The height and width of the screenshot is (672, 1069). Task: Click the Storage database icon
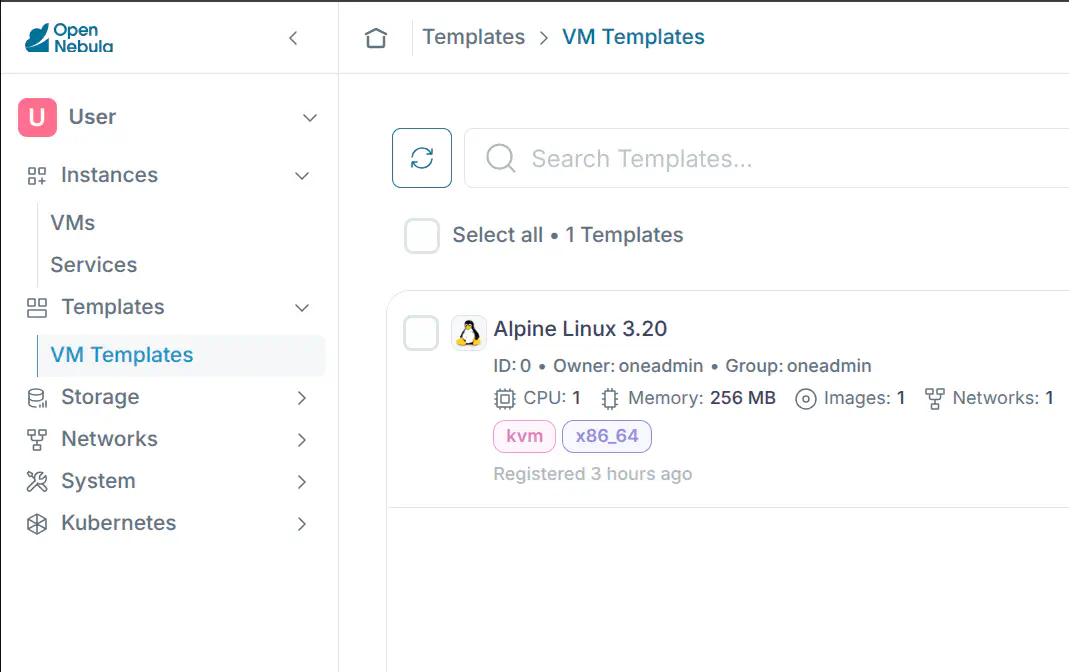point(37,398)
